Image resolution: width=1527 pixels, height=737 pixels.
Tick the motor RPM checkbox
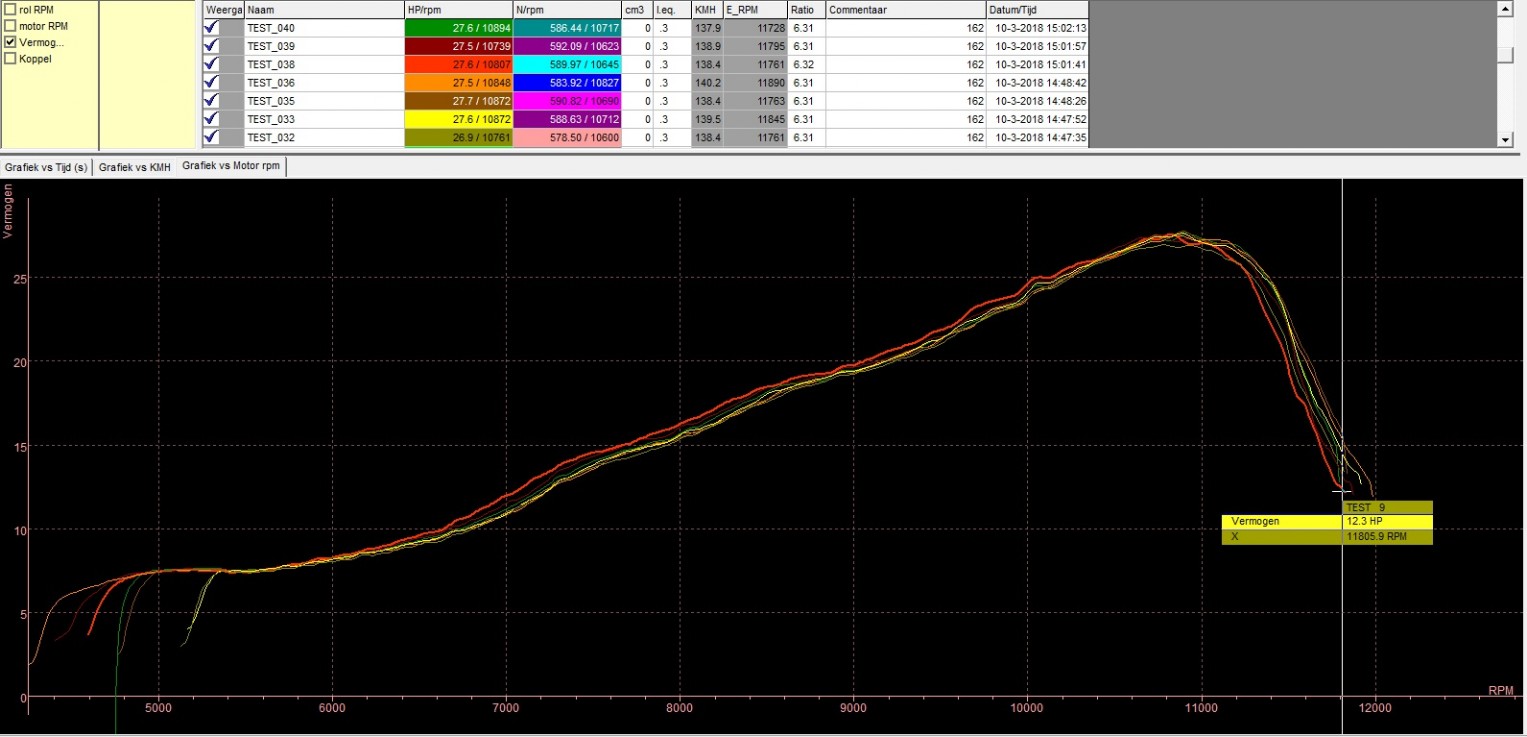10,26
